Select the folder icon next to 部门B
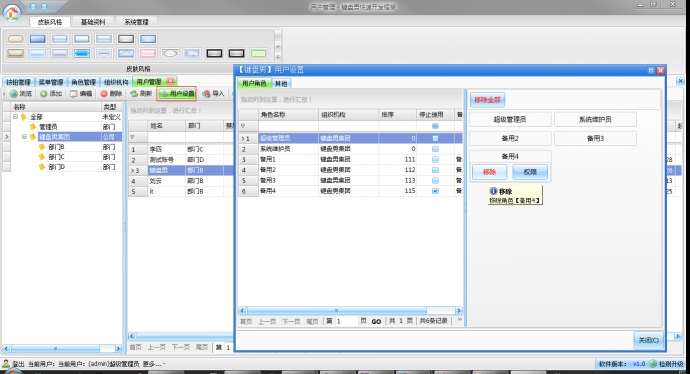Viewport: 690px width, 374px height. point(42,147)
